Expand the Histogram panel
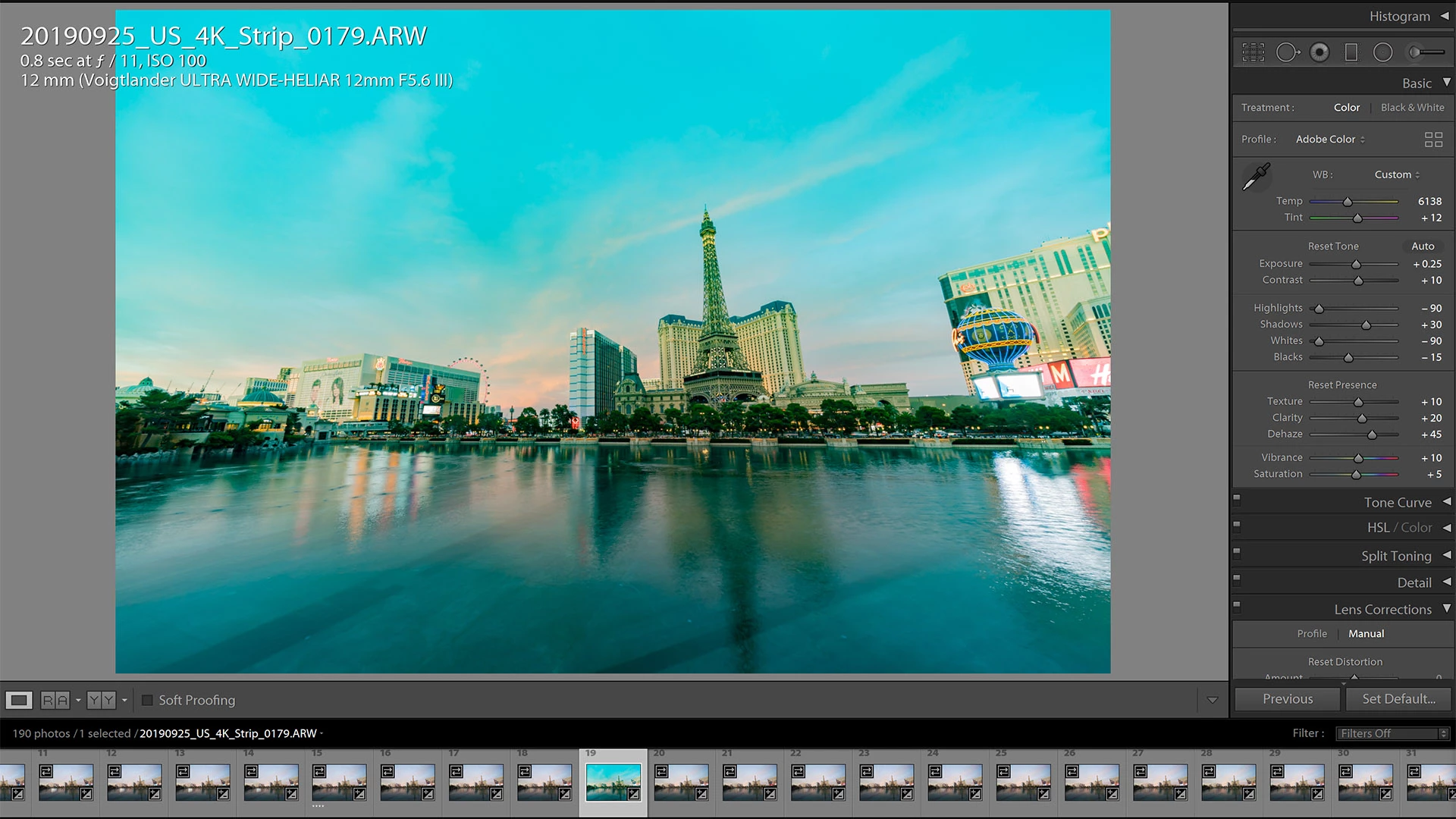 [x=1445, y=16]
